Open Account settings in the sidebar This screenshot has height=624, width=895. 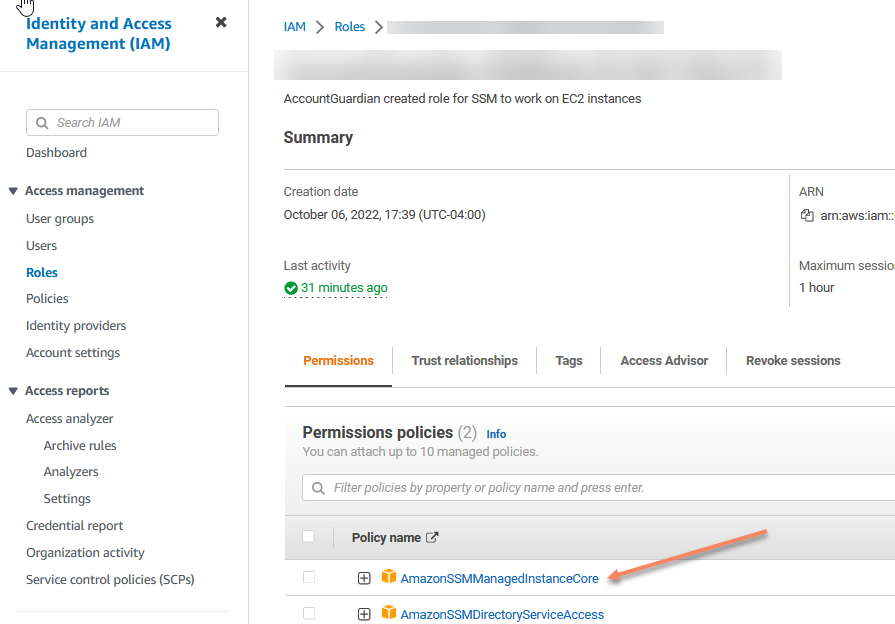pyautogui.click(x=73, y=353)
